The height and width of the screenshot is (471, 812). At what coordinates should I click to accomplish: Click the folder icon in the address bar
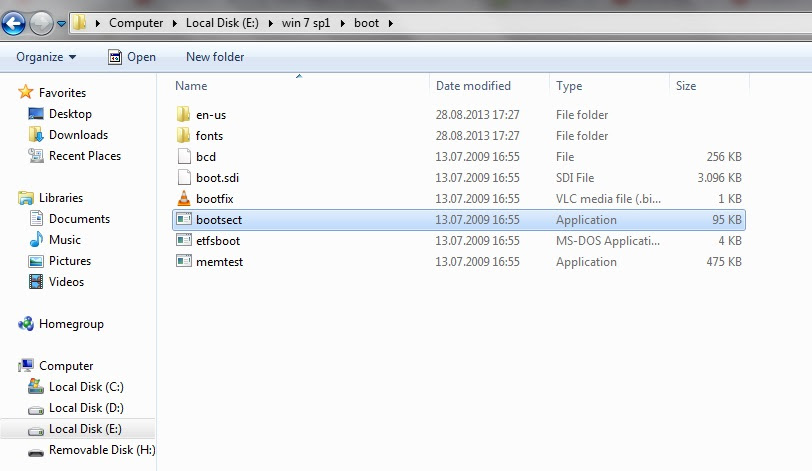point(79,23)
